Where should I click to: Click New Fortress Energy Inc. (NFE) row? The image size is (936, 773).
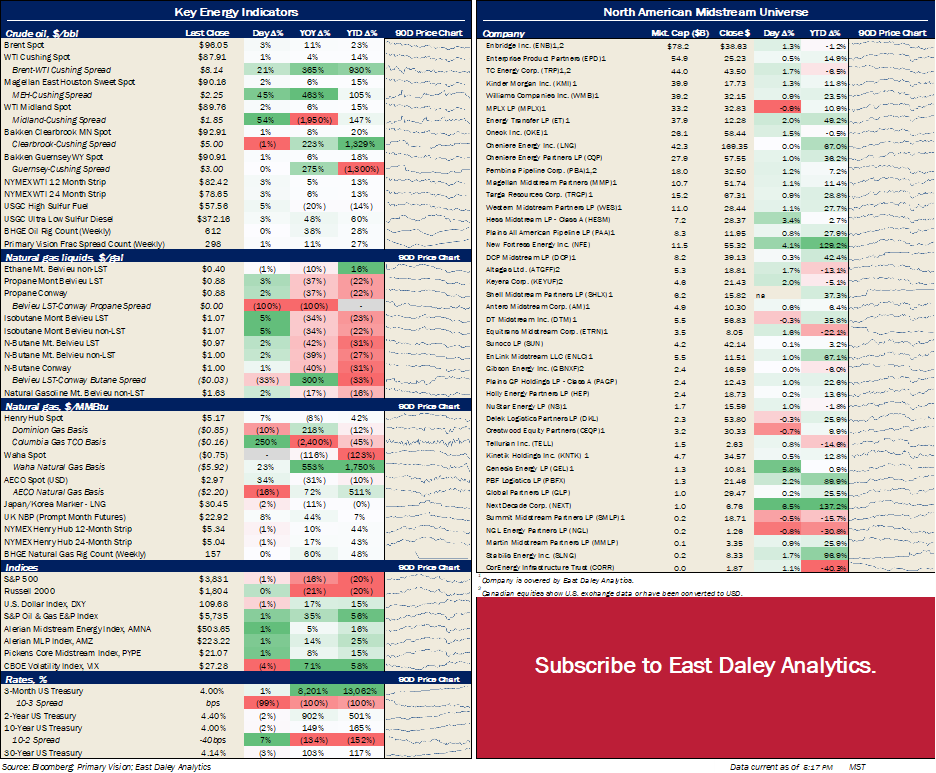pyautogui.click(x=663, y=245)
